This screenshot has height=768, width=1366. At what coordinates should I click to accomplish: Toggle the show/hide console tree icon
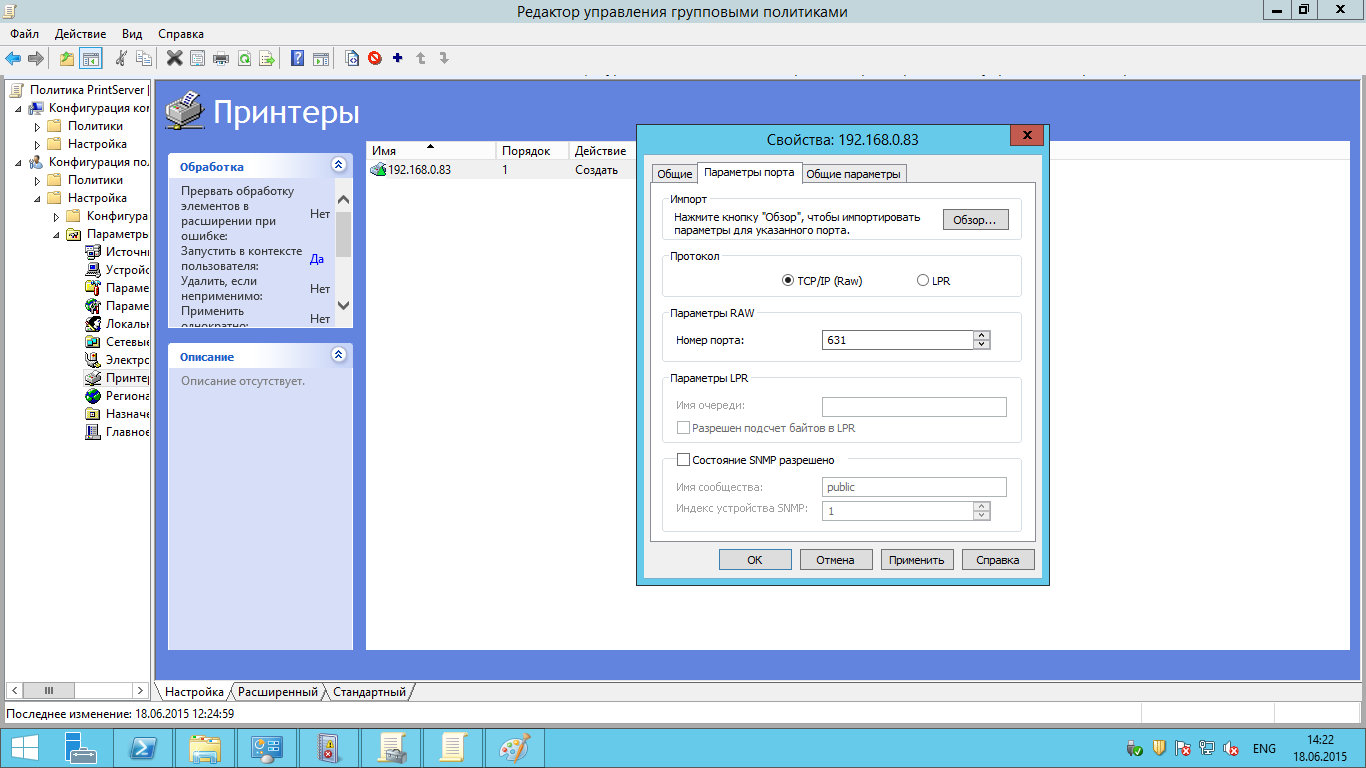point(91,58)
